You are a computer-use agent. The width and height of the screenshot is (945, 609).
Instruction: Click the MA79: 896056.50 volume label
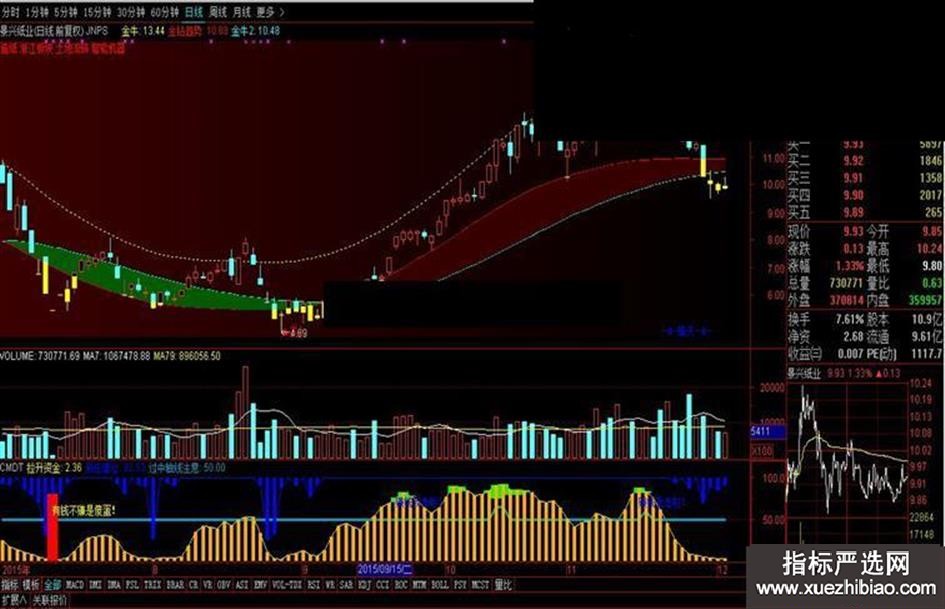(x=187, y=356)
